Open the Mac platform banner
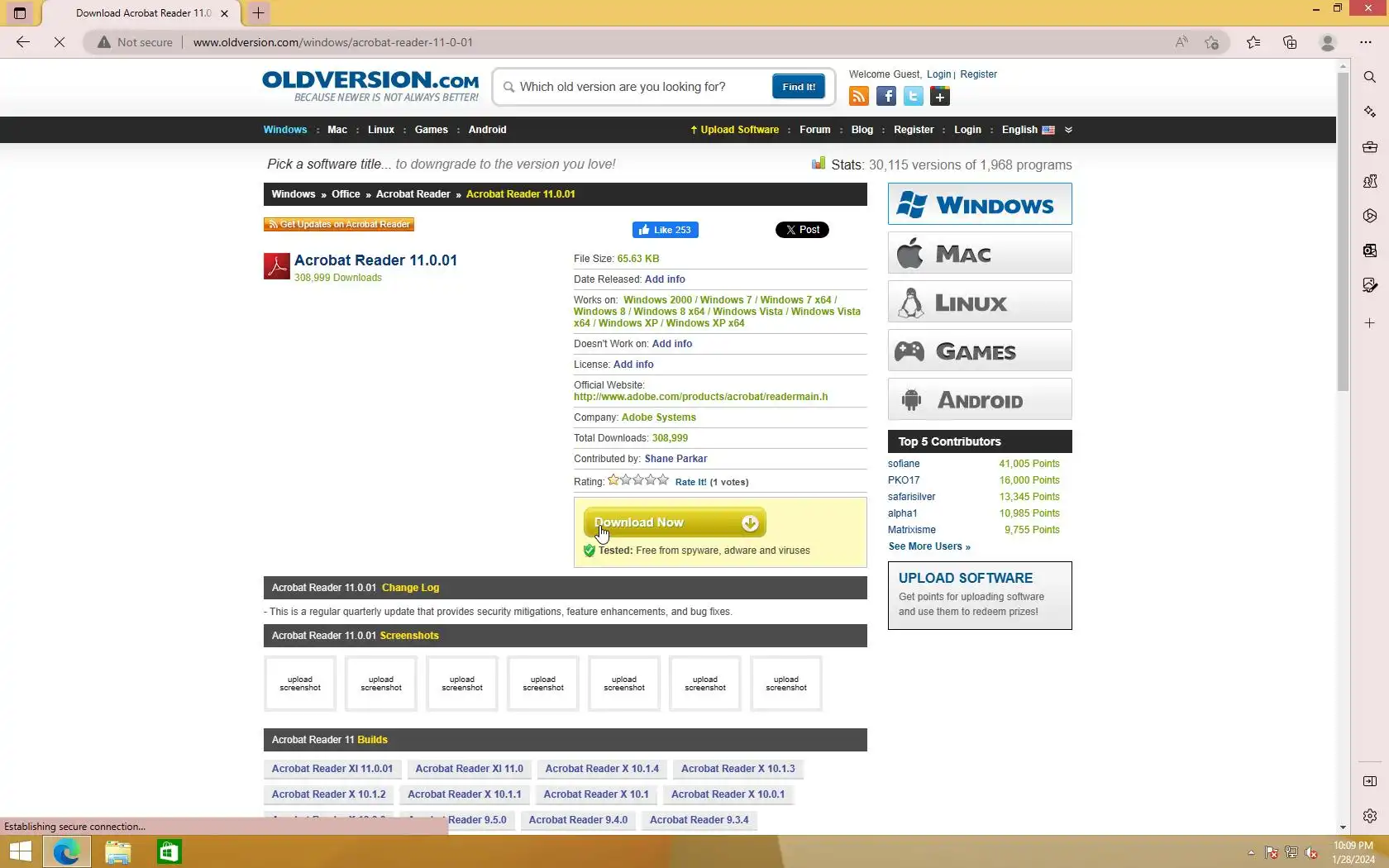 (980, 253)
